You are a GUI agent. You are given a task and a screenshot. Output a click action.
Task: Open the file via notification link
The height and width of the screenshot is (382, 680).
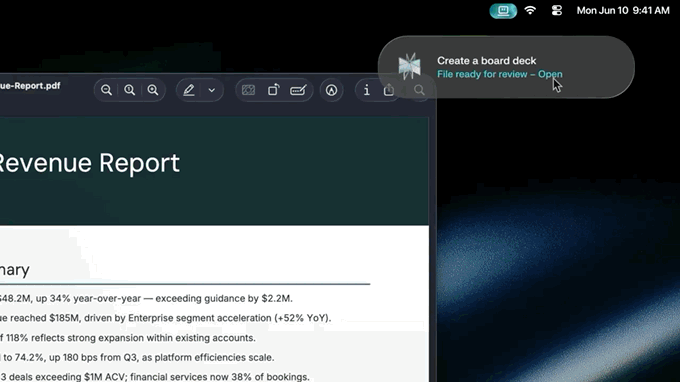(550, 74)
